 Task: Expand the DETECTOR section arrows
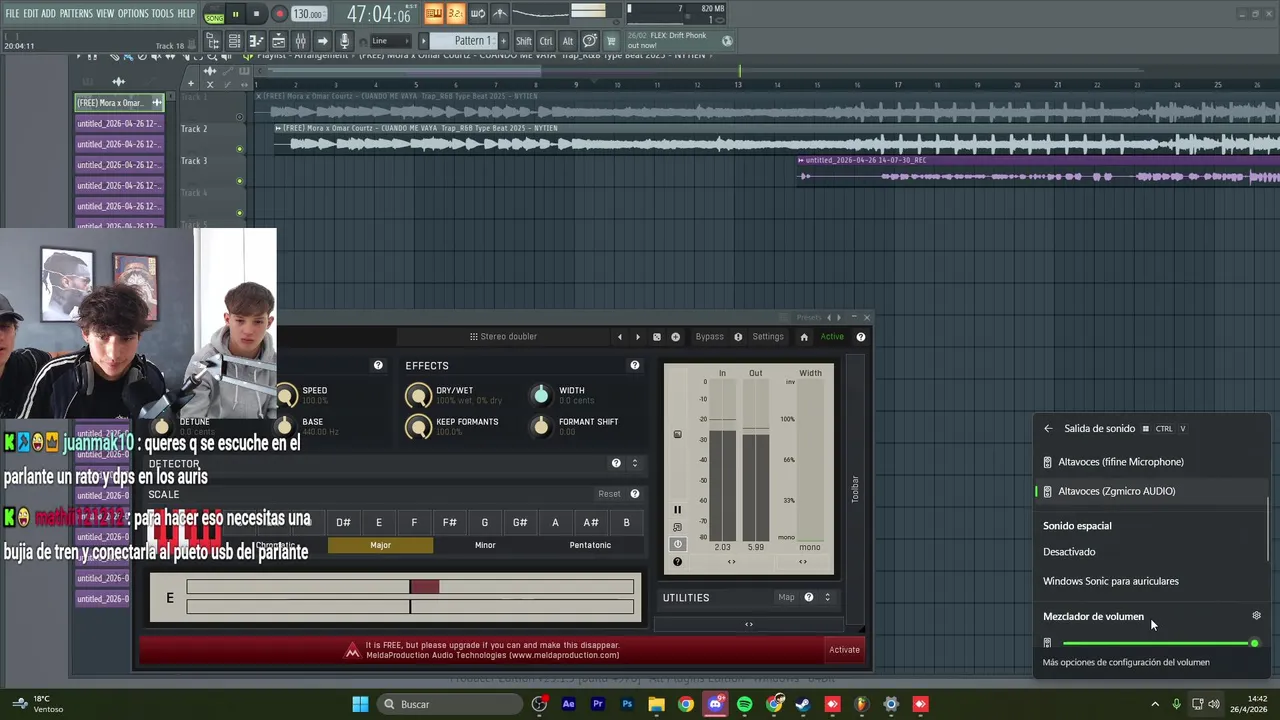click(634, 463)
